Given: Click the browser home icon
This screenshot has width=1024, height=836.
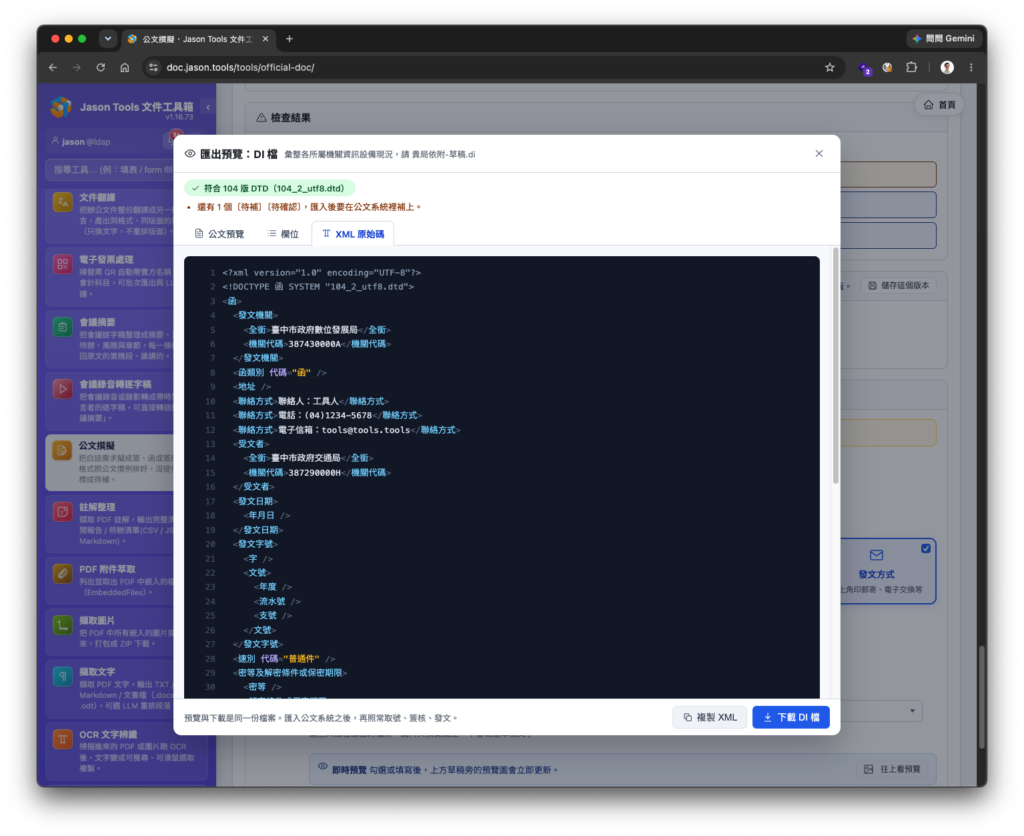Looking at the screenshot, I should click(125, 67).
